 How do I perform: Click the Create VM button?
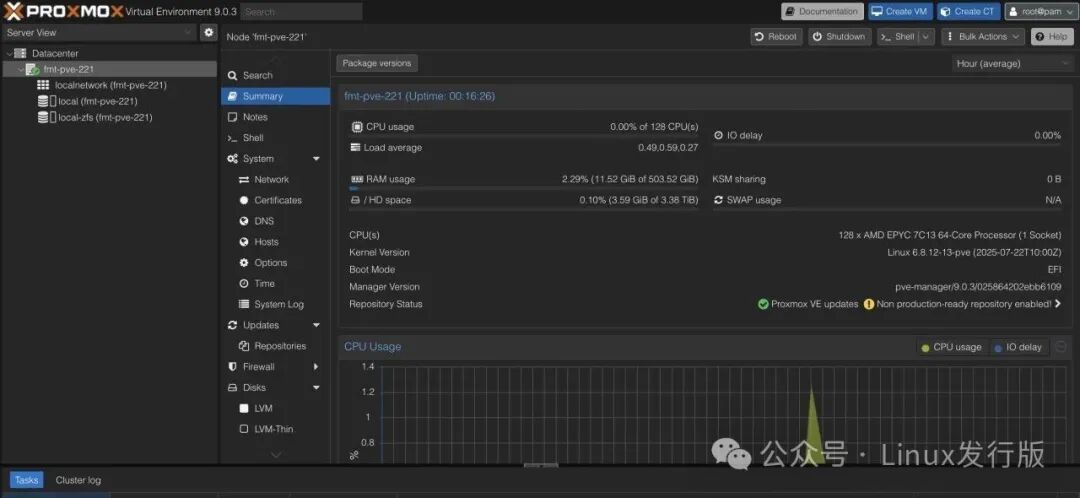[898, 11]
